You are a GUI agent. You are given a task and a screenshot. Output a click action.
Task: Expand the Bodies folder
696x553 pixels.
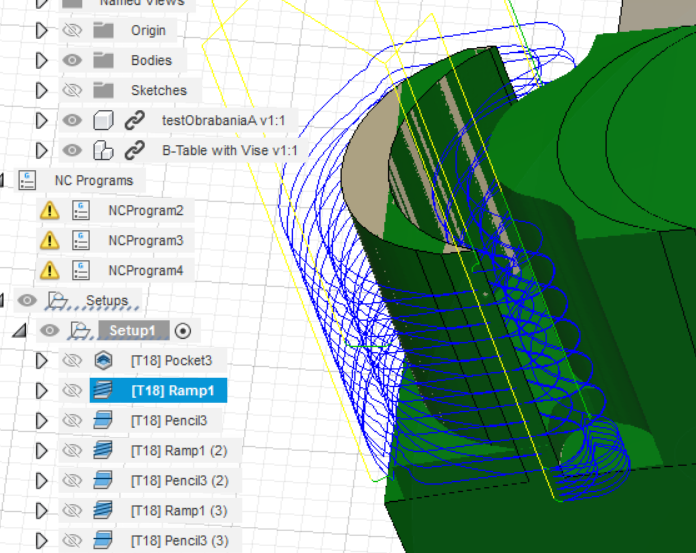click(x=41, y=60)
